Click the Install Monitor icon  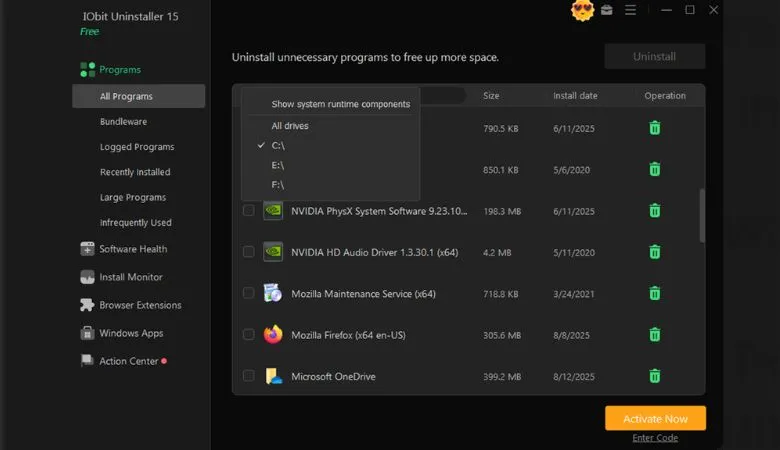click(x=87, y=277)
